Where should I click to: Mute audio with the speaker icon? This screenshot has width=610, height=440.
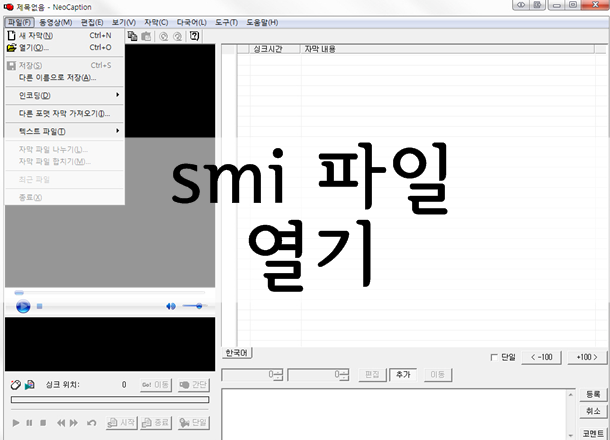(171, 307)
